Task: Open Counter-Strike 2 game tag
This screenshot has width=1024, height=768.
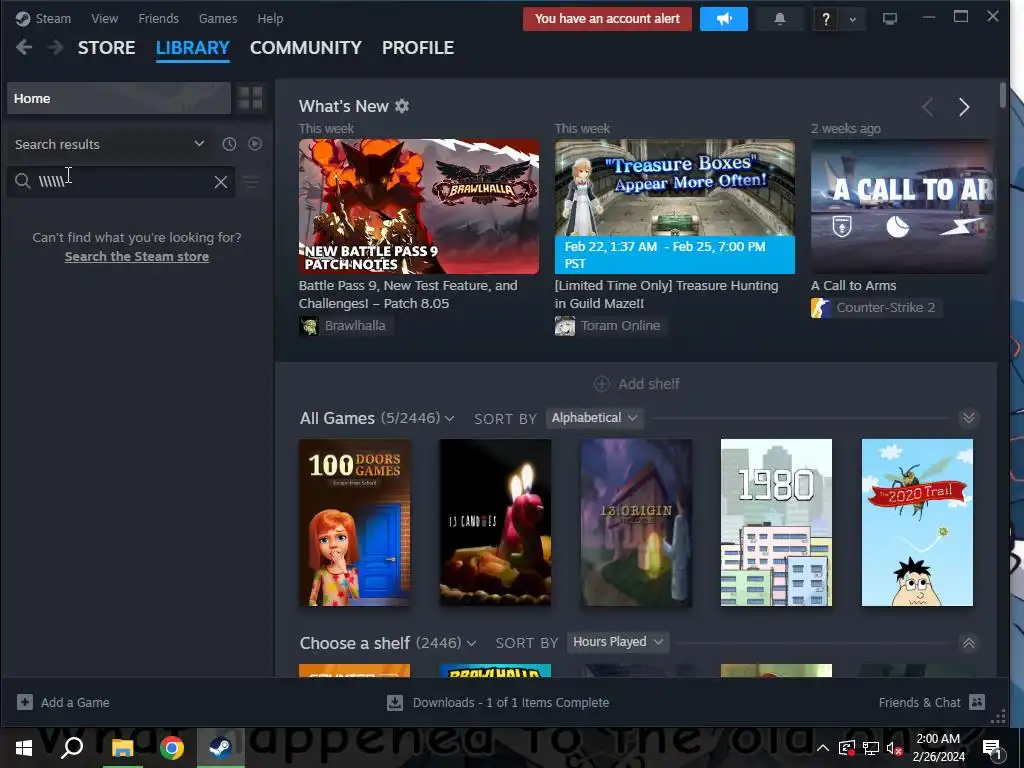Action: tap(876, 308)
